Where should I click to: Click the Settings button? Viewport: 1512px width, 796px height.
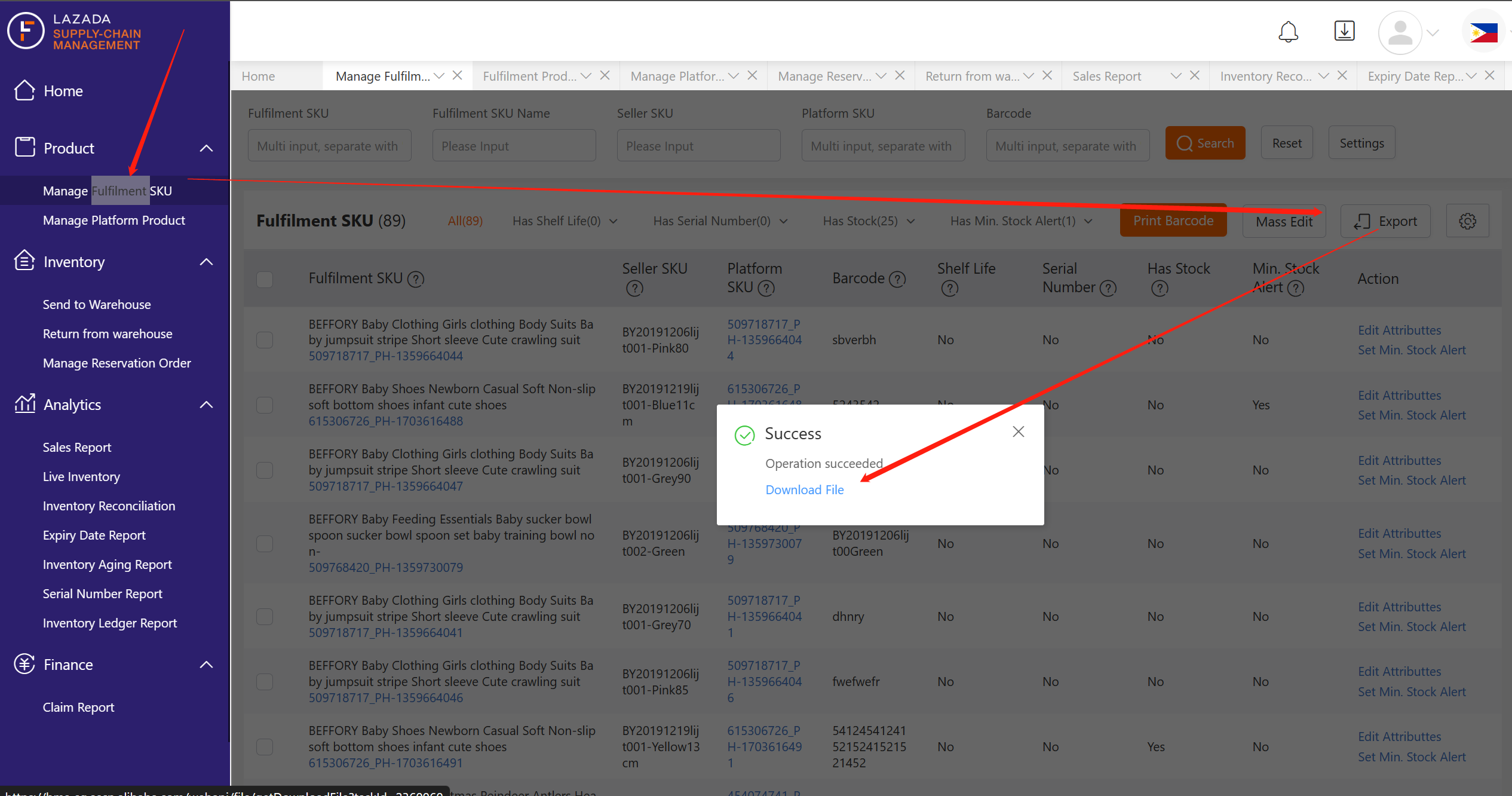click(1361, 143)
